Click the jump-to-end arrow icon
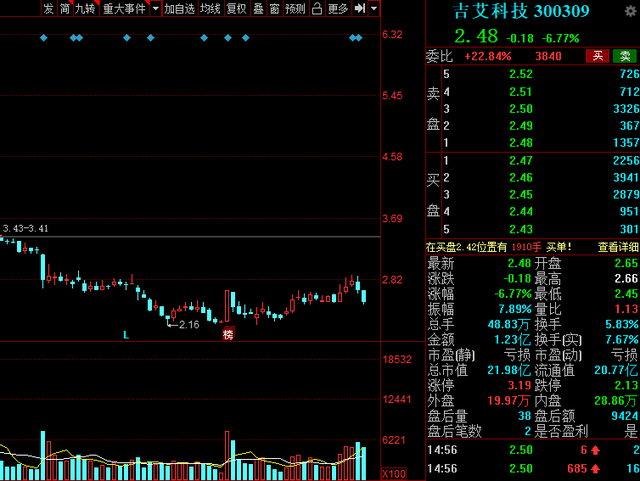The height and width of the screenshot is (481, 640). (359, 8)
